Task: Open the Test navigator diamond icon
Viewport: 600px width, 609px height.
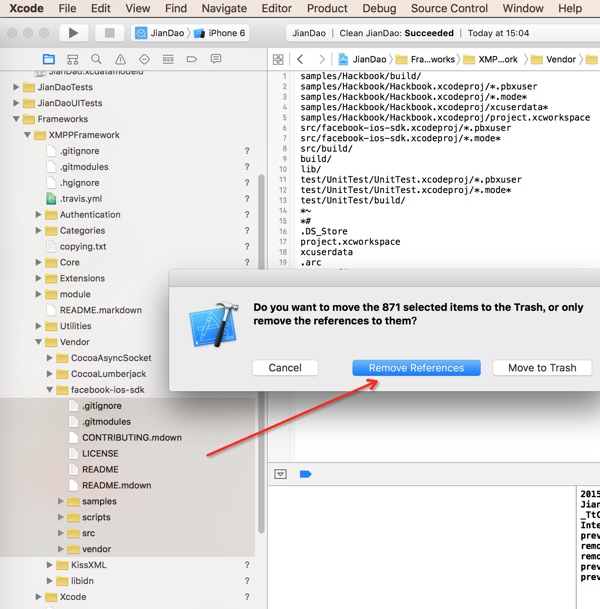Action: pos(144,59)
